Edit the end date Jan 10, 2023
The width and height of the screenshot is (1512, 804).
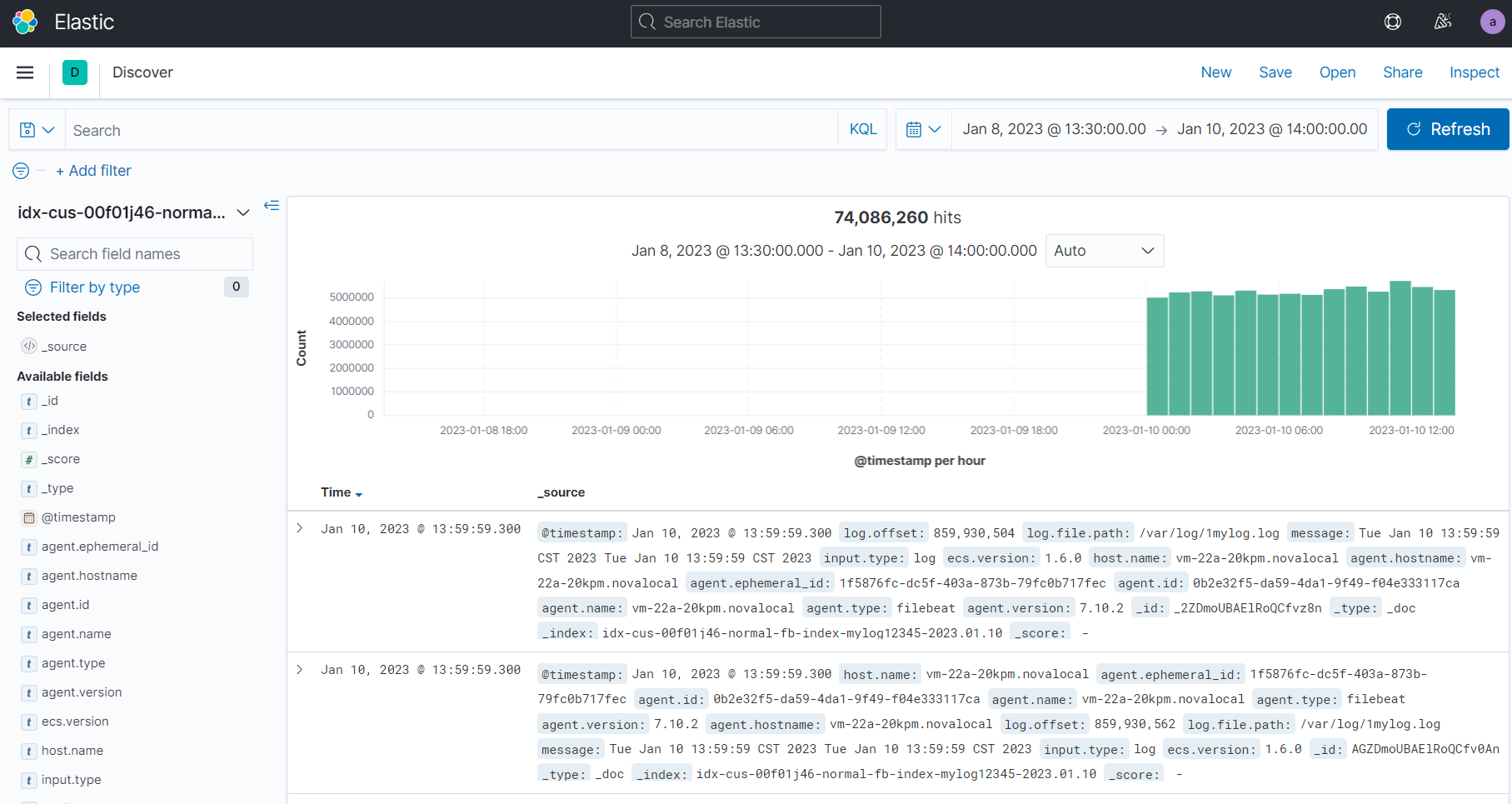1272,129
